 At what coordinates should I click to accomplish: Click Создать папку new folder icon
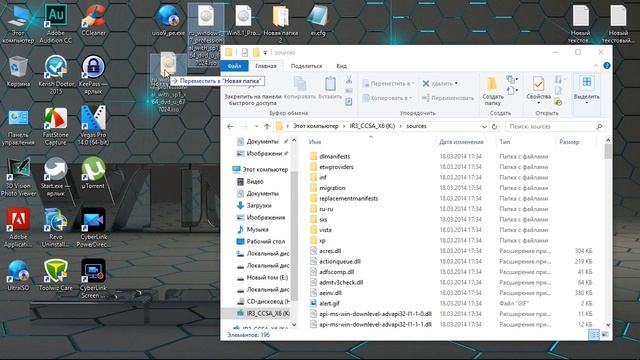point(493,91)
